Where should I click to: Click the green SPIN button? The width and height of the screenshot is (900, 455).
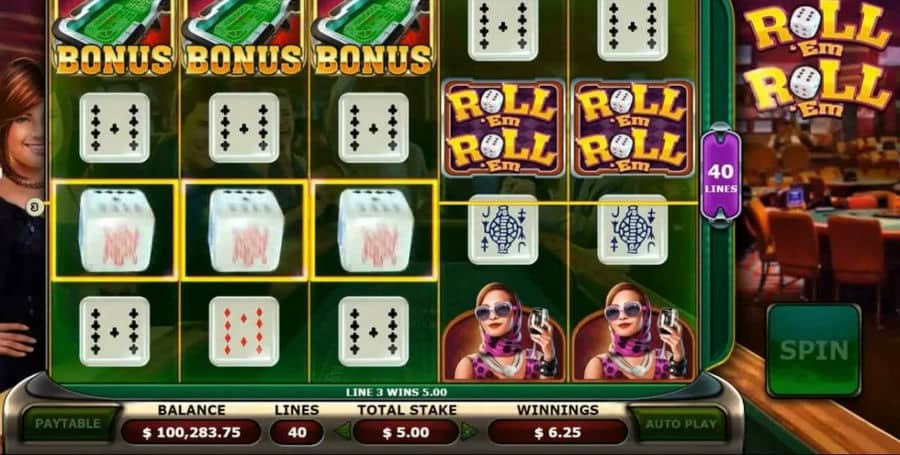tap(814, 350)
